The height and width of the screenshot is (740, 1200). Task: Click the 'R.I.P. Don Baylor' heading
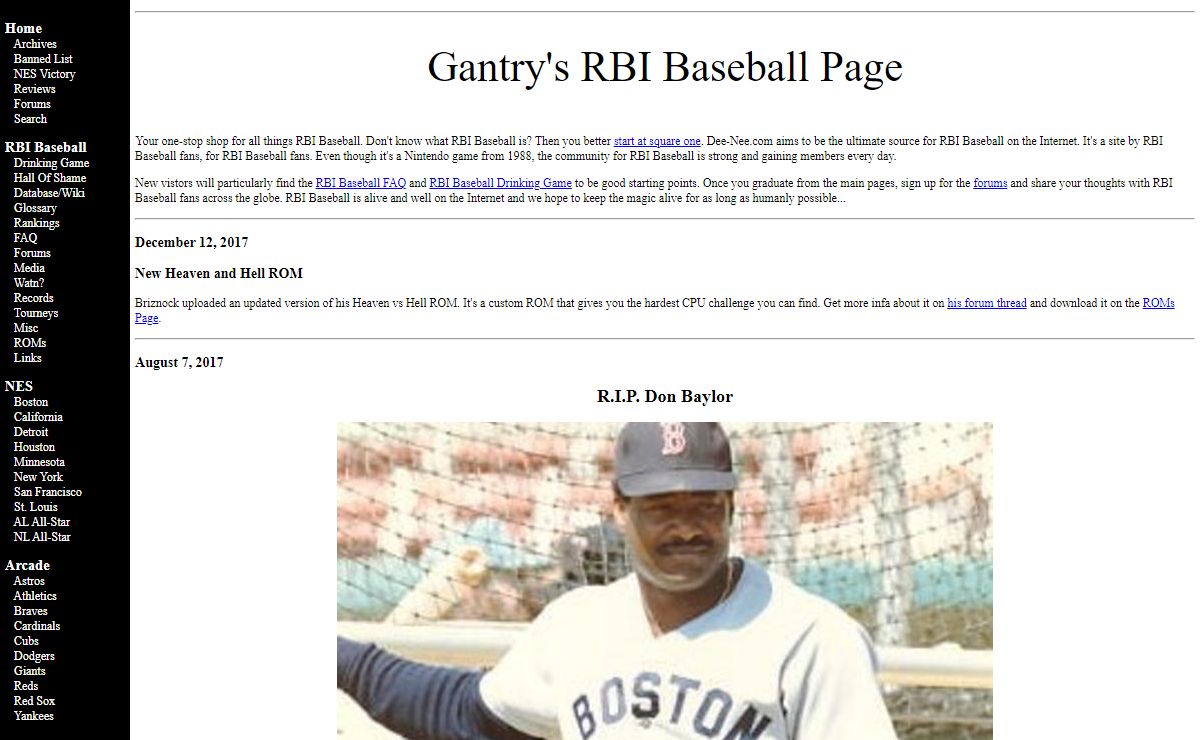coord(665,397)
